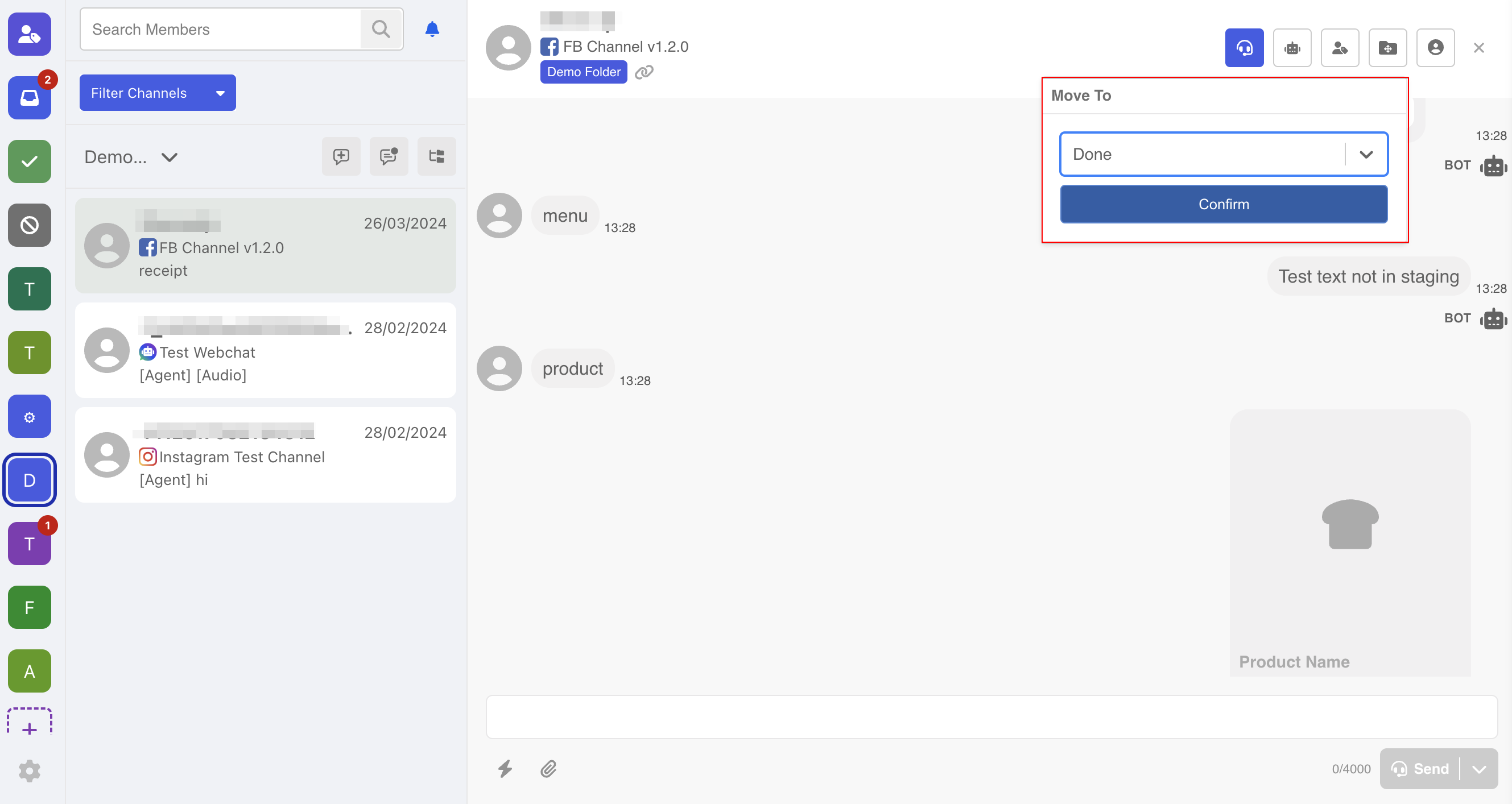Open the folder tree view icon
The width and height of the screenshot is (1512, 804).
coord(436,156)
